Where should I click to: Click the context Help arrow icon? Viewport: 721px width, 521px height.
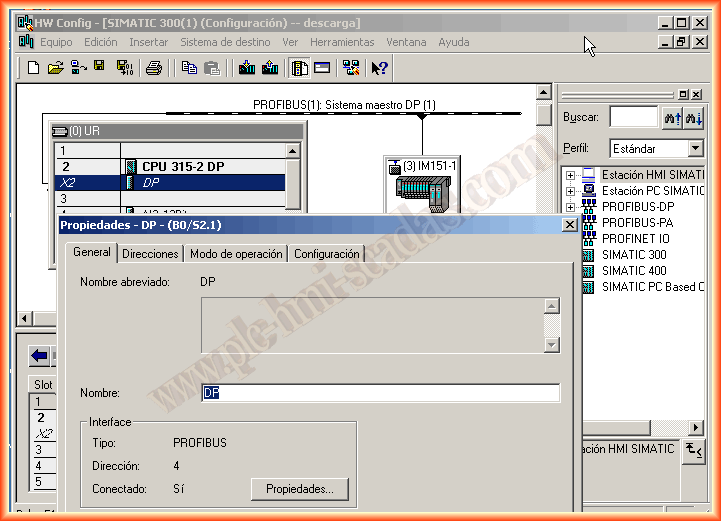pos(379,68)
